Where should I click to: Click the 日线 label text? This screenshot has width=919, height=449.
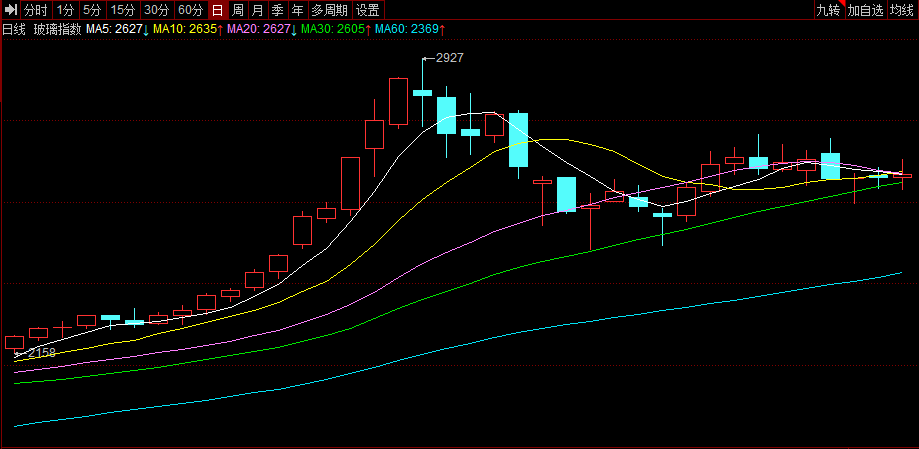pyautogui.click(x=13, y=29)
